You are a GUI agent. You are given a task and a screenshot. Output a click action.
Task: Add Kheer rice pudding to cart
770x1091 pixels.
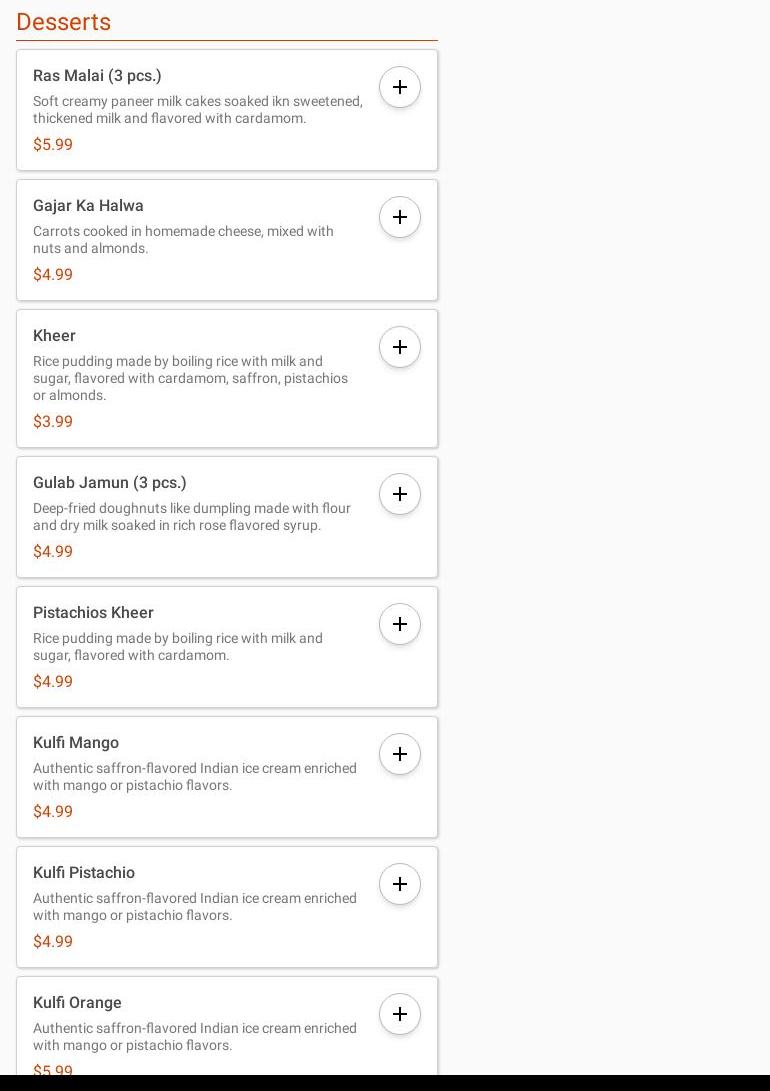pos(400,347)
